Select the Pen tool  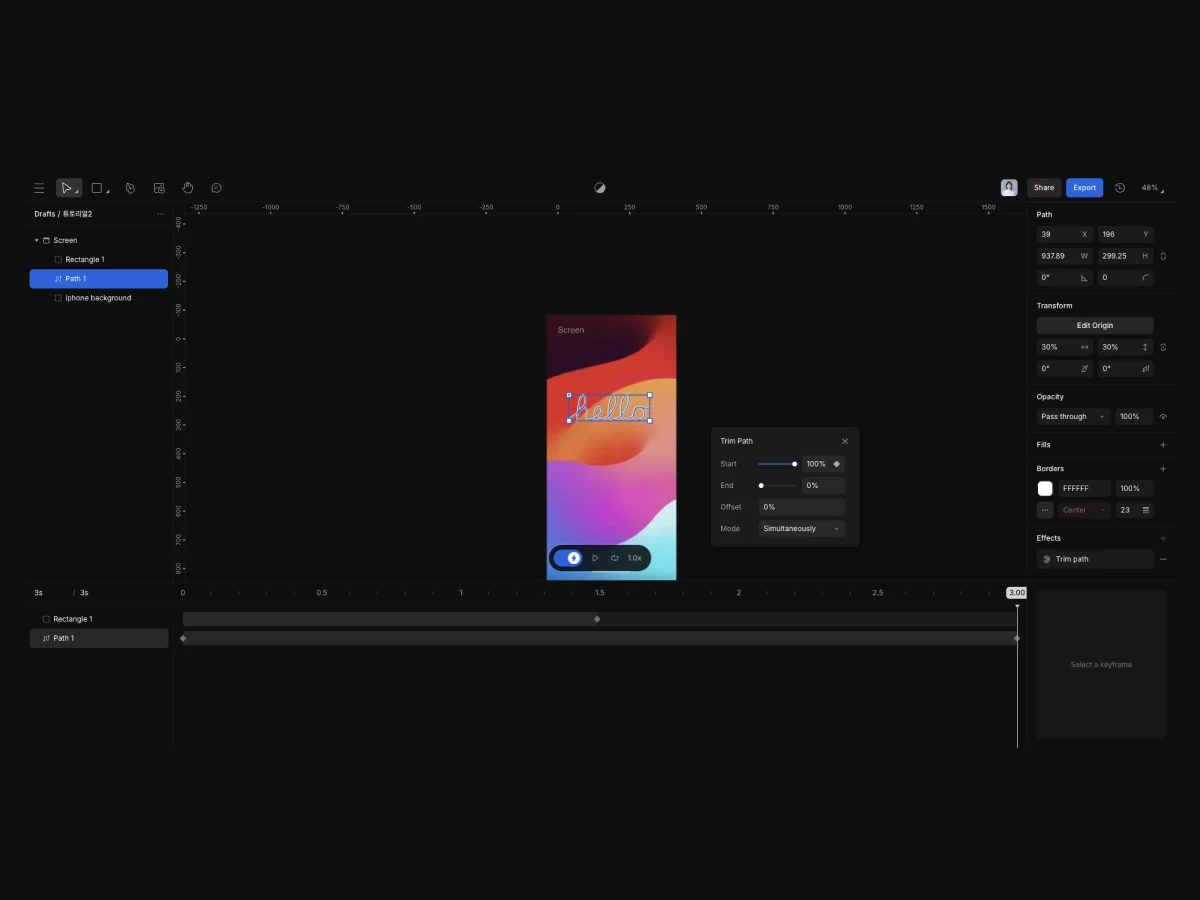pos(130,188)
